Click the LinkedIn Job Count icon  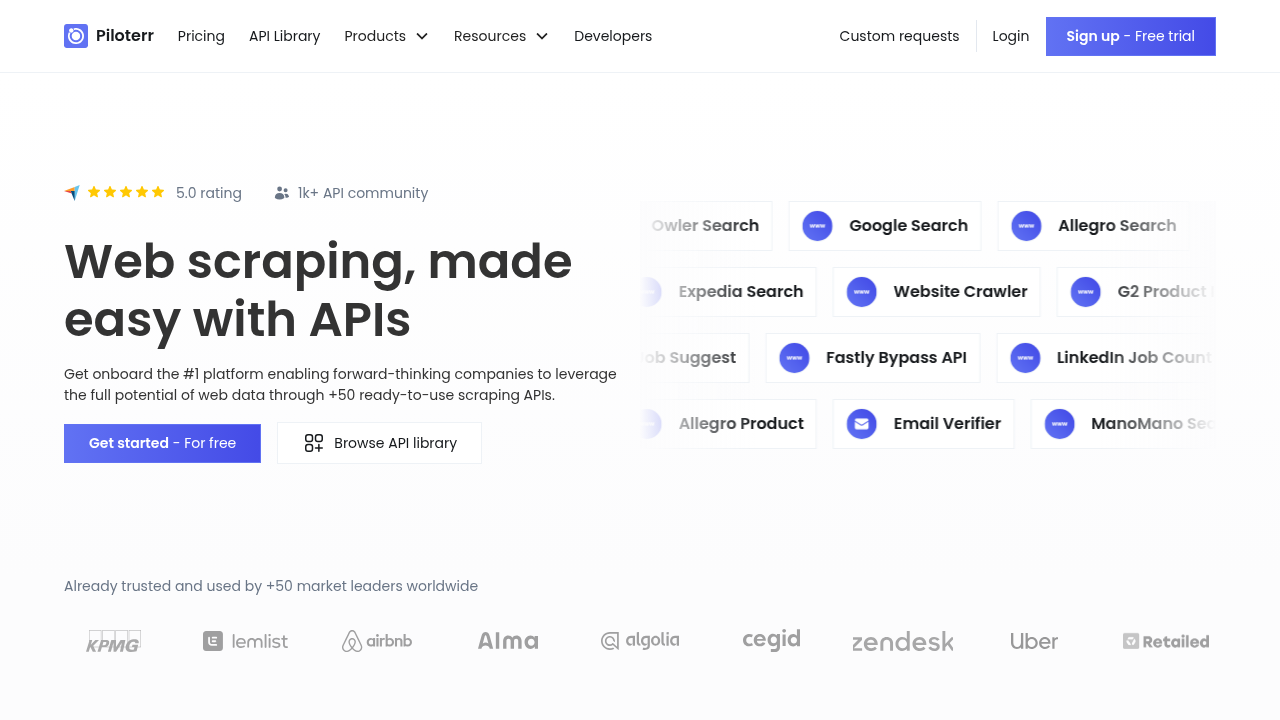(x=1025, y=358)
